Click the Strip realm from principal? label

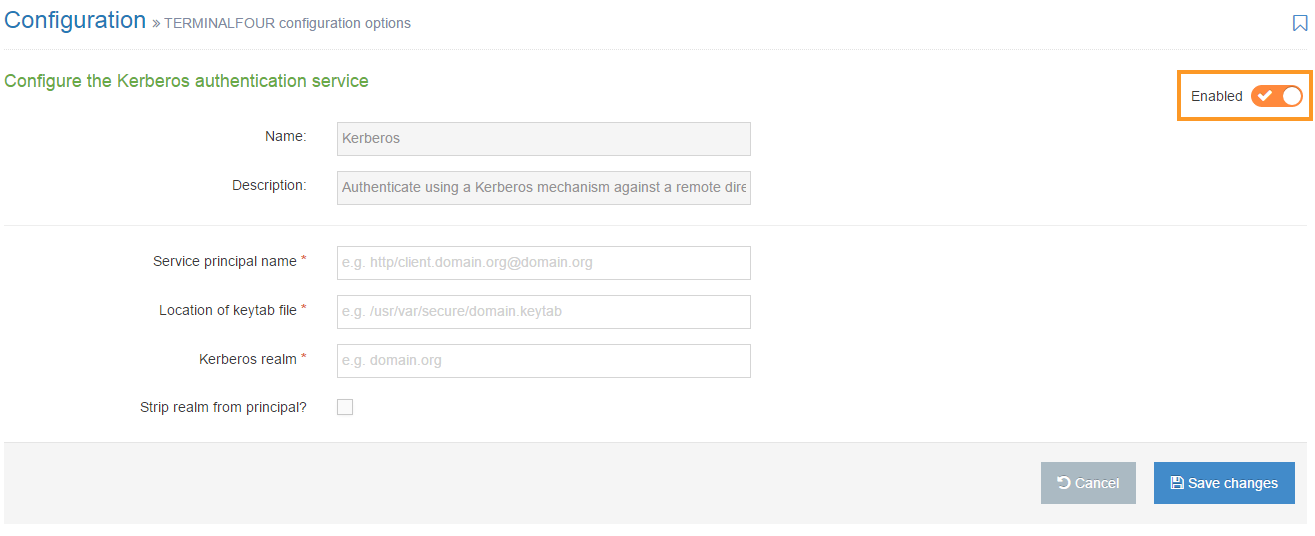tap(223, 407)
